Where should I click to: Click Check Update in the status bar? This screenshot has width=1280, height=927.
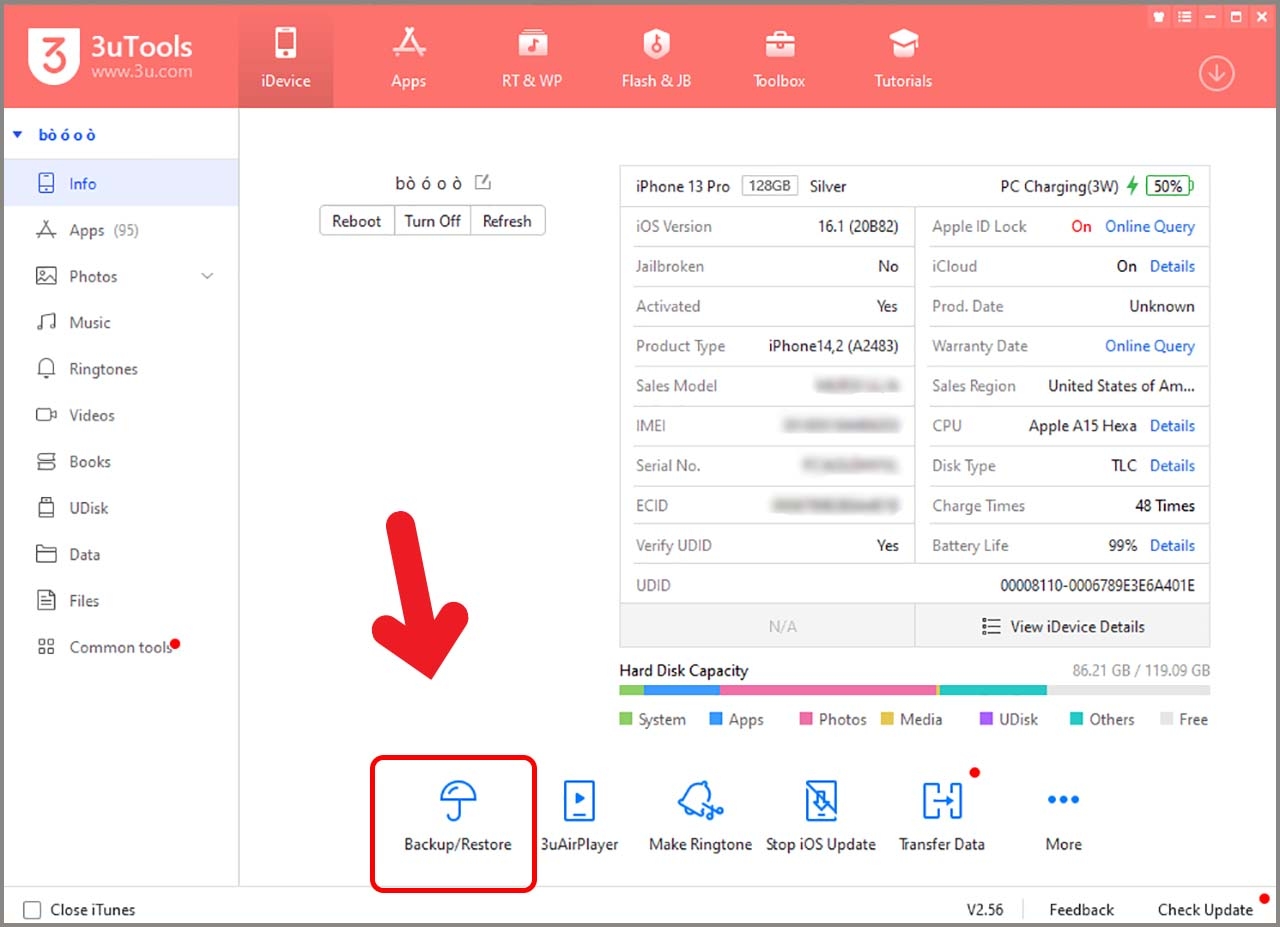[1205, 910]
